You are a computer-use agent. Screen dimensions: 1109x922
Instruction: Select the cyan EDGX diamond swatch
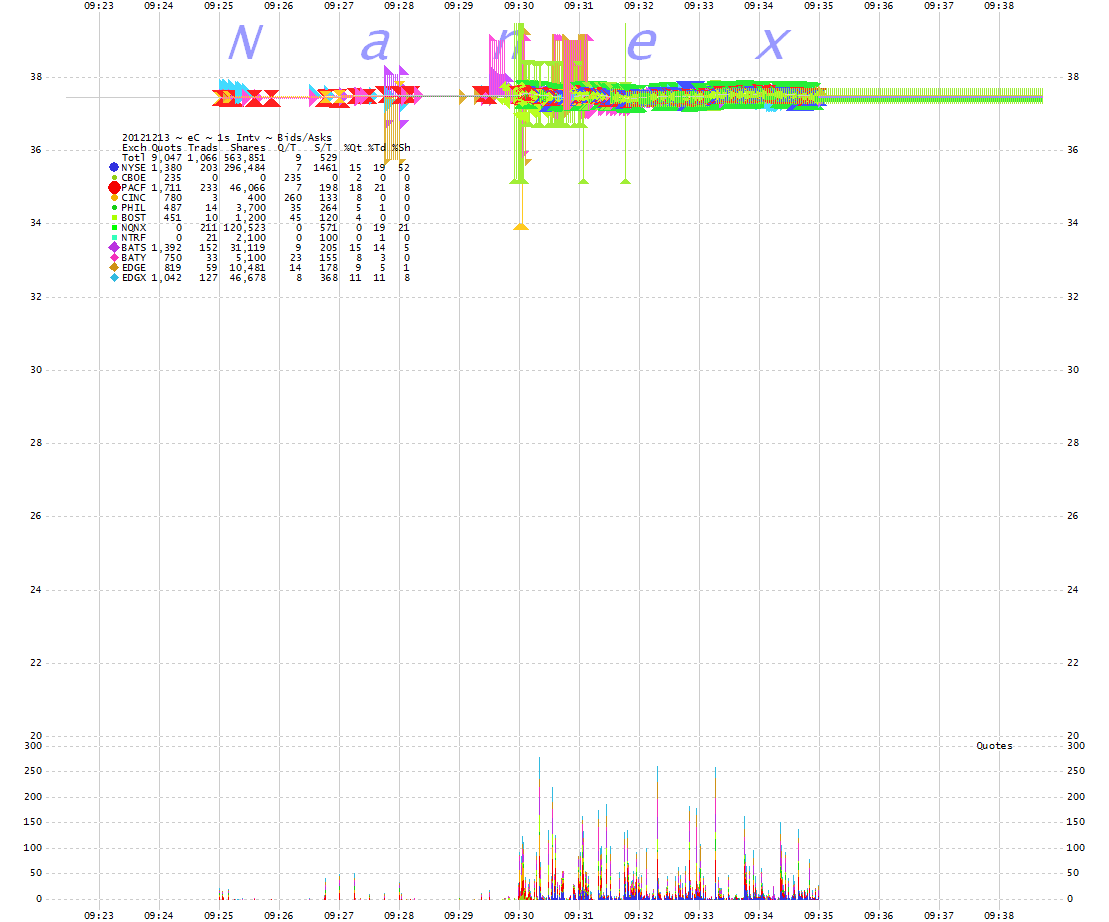pyautogui.click(x=115, y=278)
